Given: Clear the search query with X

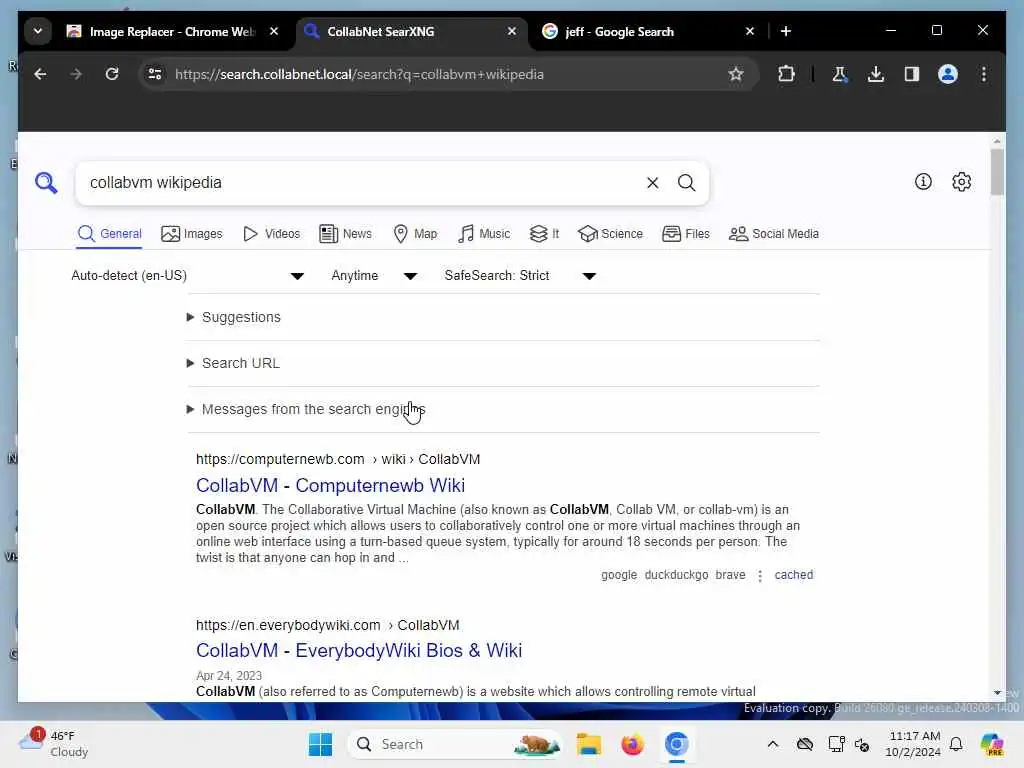Looking at the screenshot, I should (x=652, y=183).
